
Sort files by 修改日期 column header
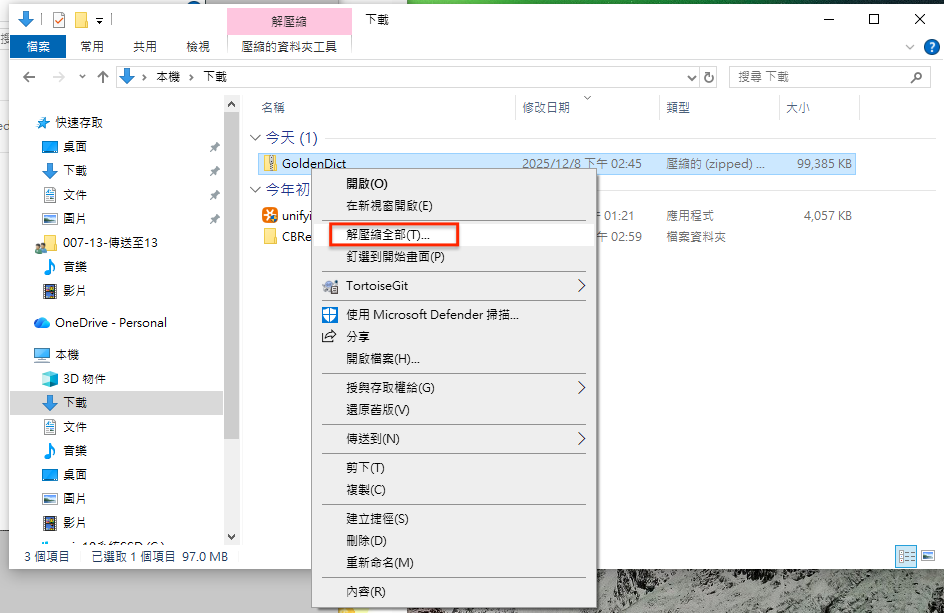pos(546,108)
